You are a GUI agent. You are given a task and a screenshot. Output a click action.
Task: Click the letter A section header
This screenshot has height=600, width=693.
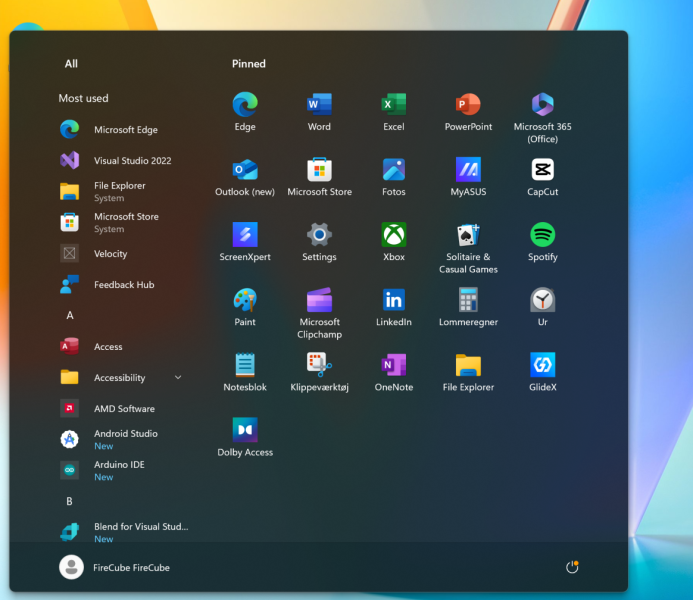click(x=69, y=315)
